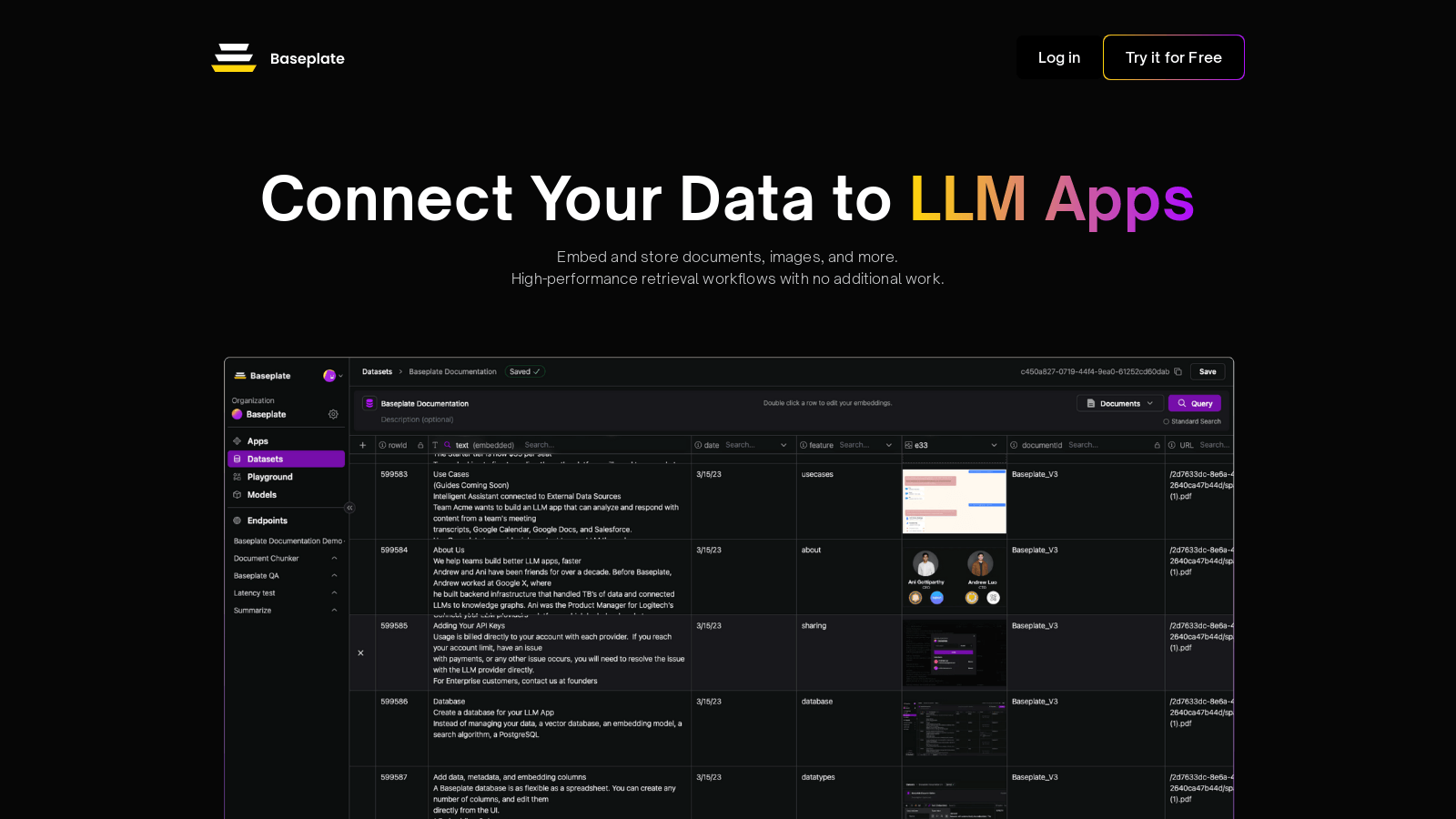Open the date column dropdown arrow
This screenshot has width=1456, height=819.
tap(784, 445)
